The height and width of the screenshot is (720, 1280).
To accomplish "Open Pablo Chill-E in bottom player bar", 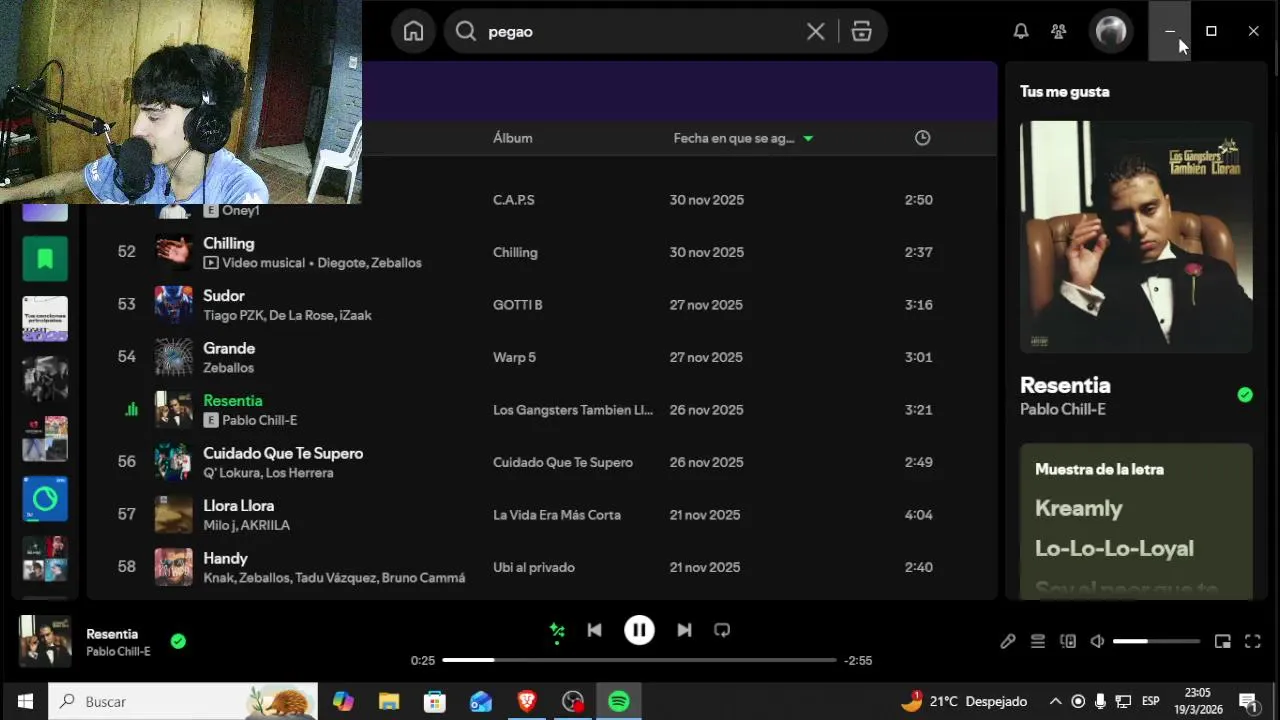I will [x=118, y=652].
